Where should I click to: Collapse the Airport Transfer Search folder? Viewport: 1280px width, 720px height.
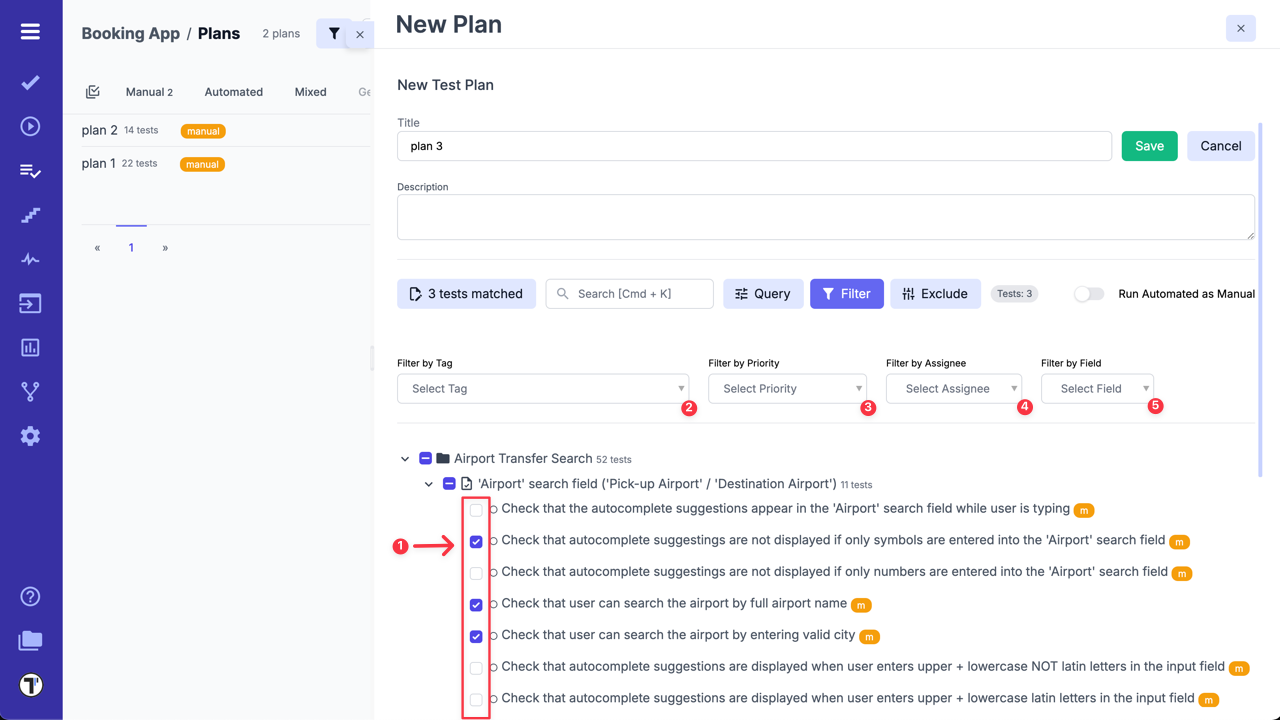405,459
